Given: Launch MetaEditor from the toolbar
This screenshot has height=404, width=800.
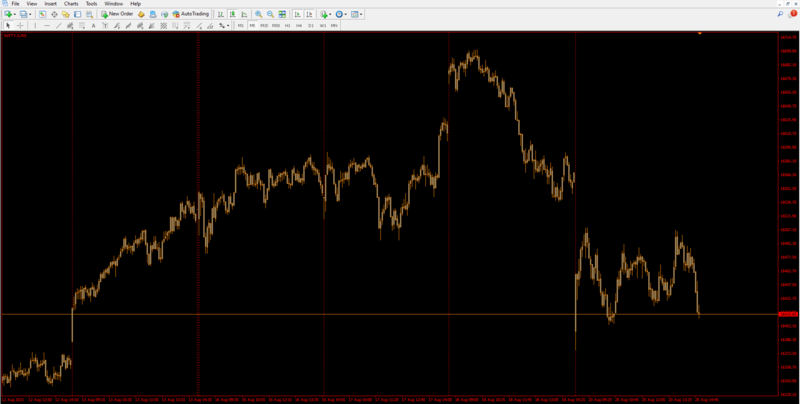Looking at the screenshot, I should coord(141,14).
